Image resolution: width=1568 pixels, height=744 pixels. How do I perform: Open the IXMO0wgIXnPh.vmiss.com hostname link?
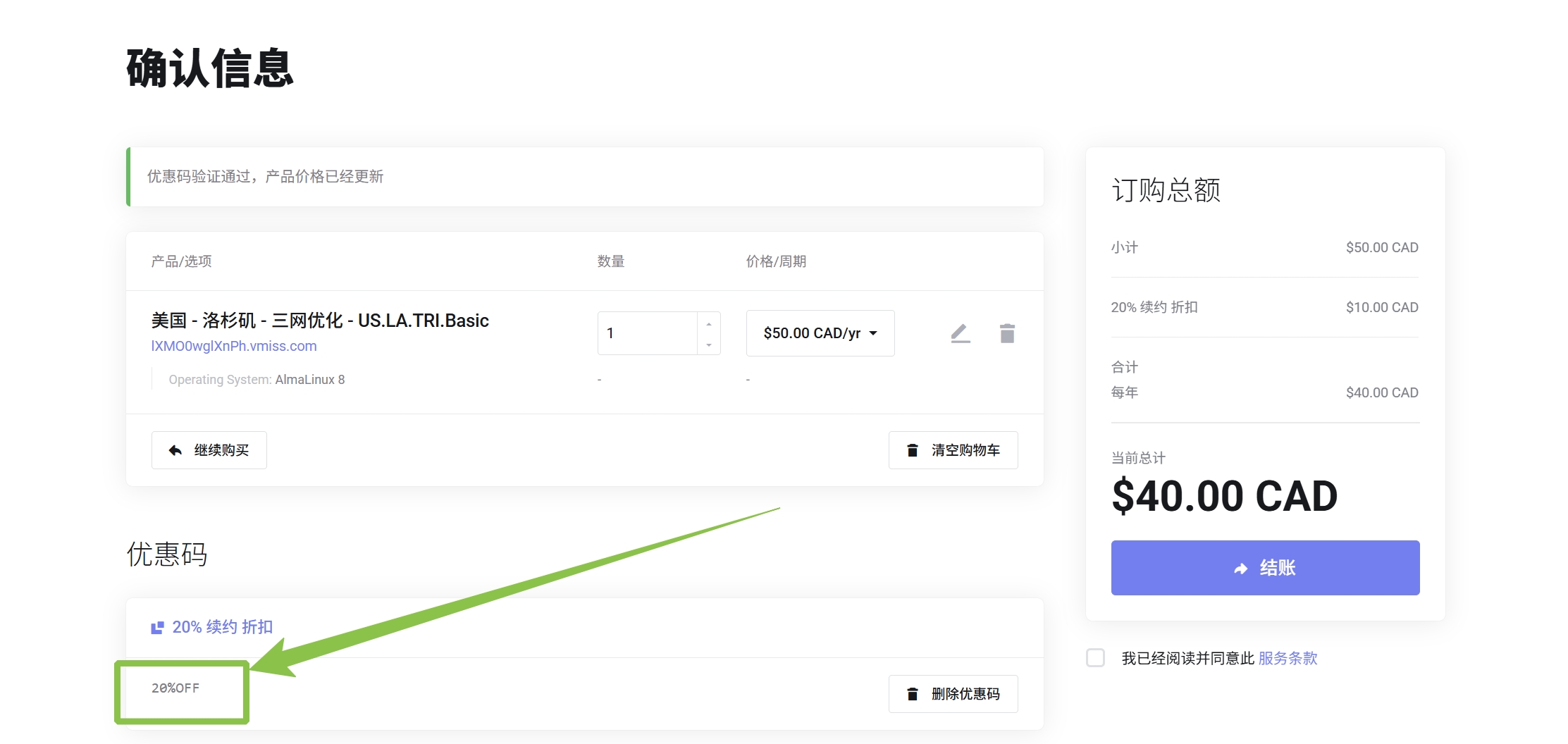(234, 346)
